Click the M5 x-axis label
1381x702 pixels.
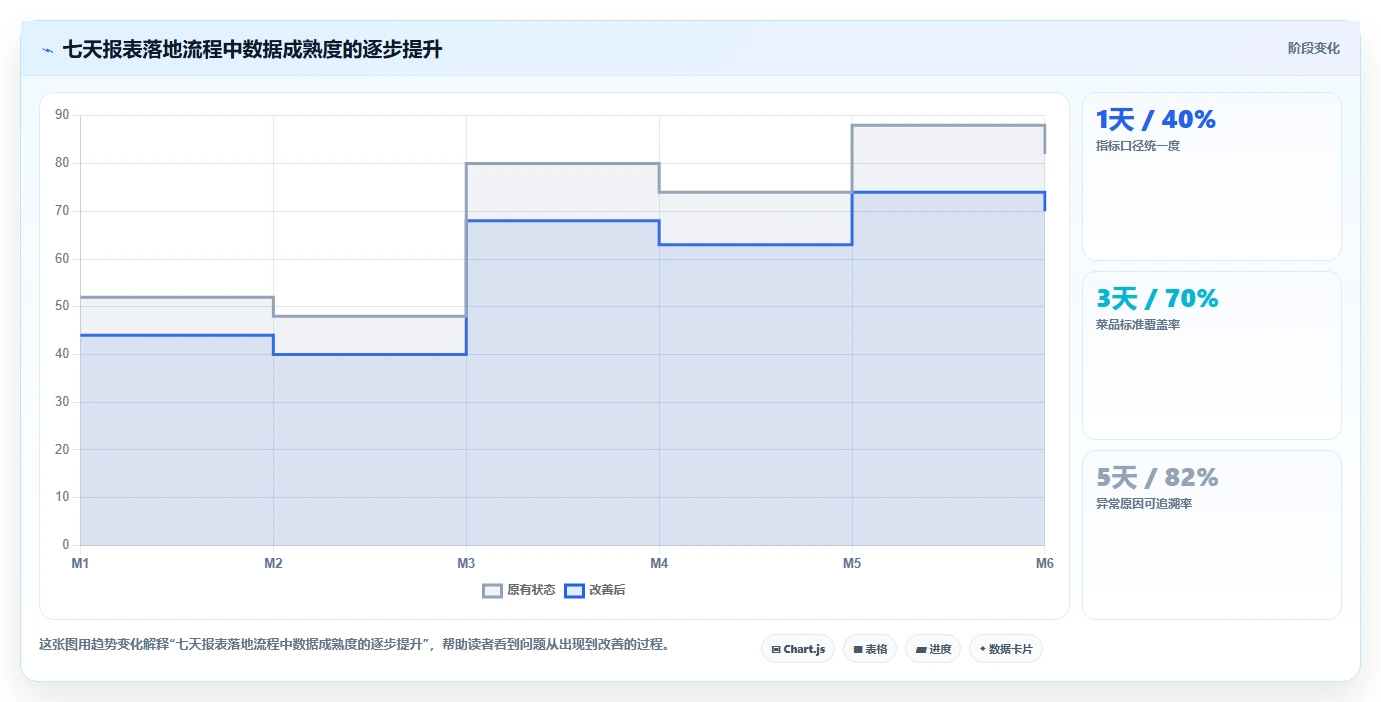tap(852, 564)
